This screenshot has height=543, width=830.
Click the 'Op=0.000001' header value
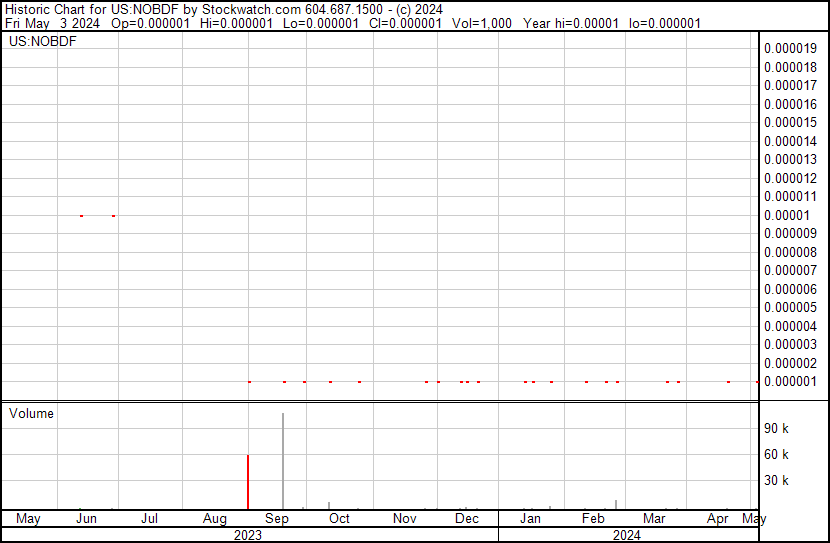pos(150,24)
